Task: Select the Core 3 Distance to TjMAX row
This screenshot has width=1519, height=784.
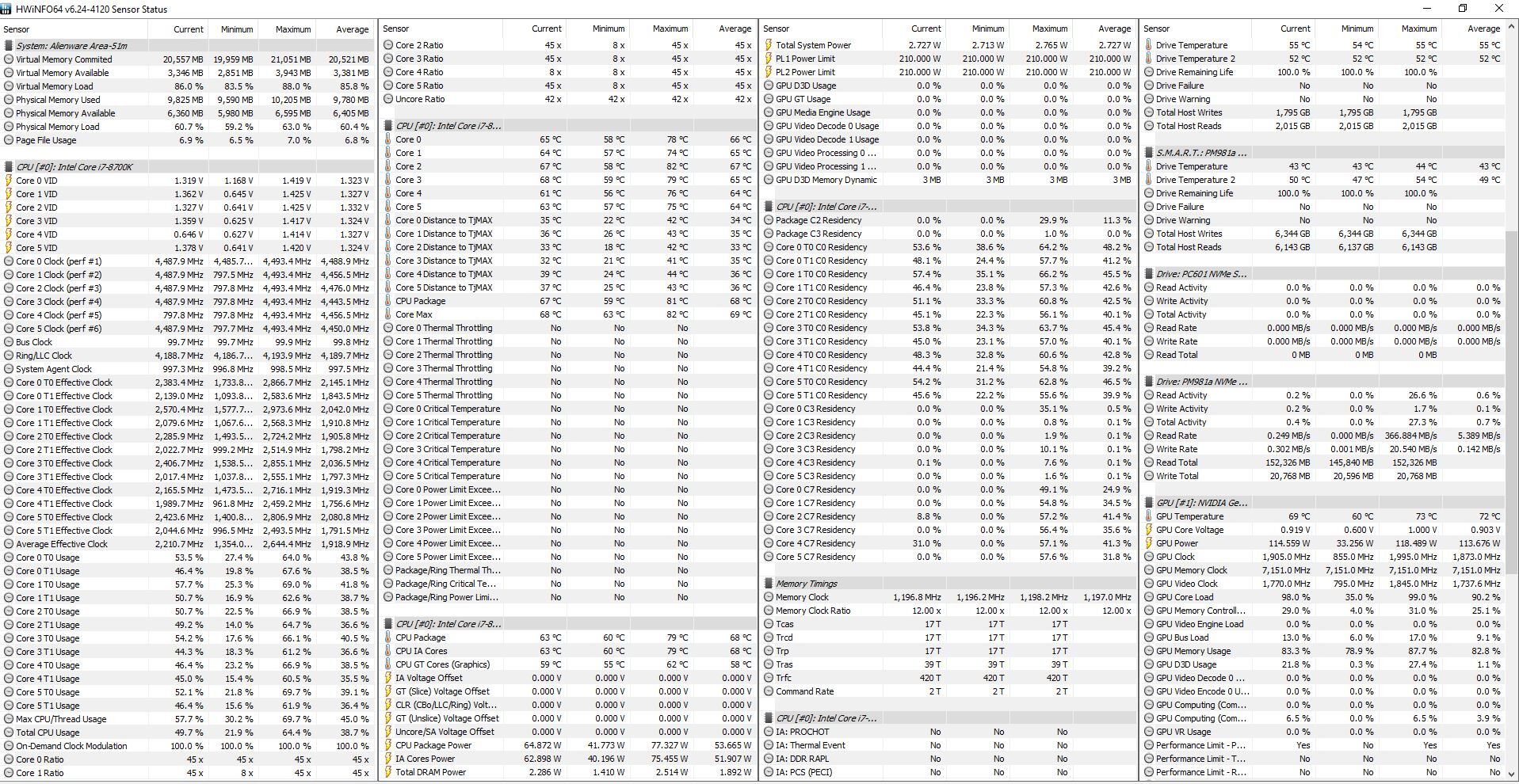Action: pyautogui.click(x=568, y=261)
